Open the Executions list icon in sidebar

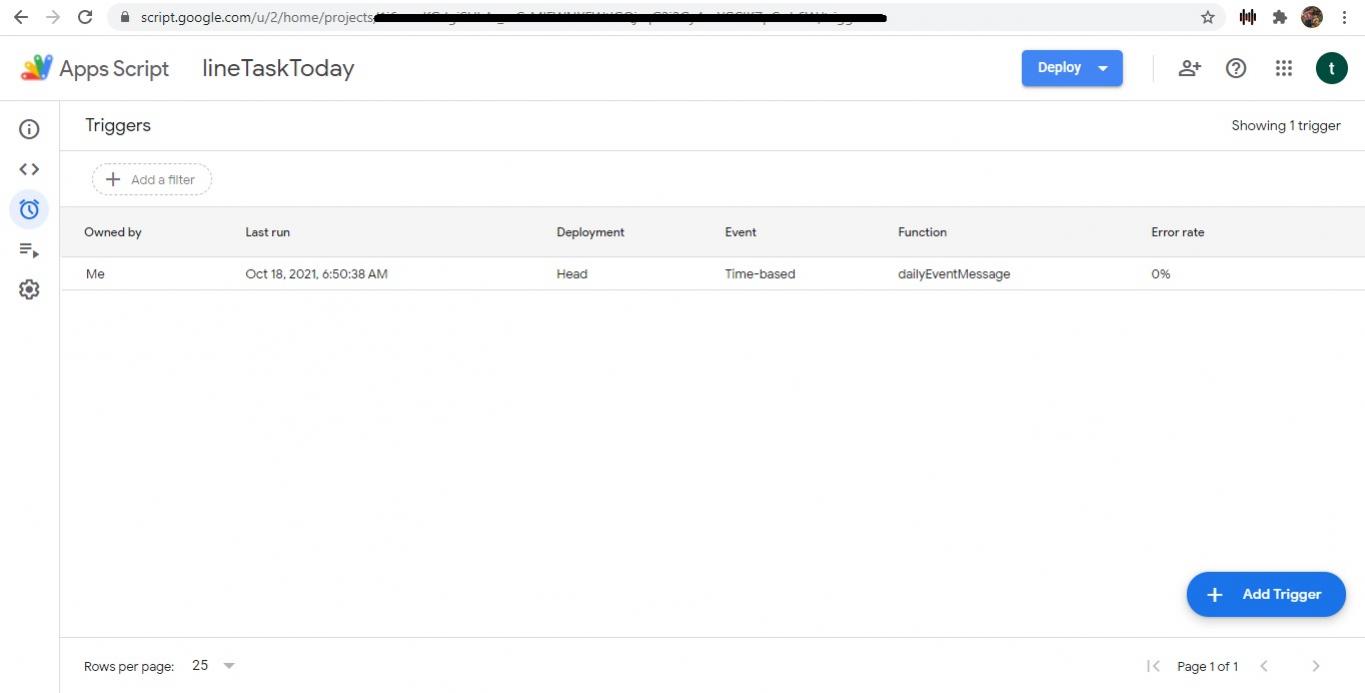point(29,250)
